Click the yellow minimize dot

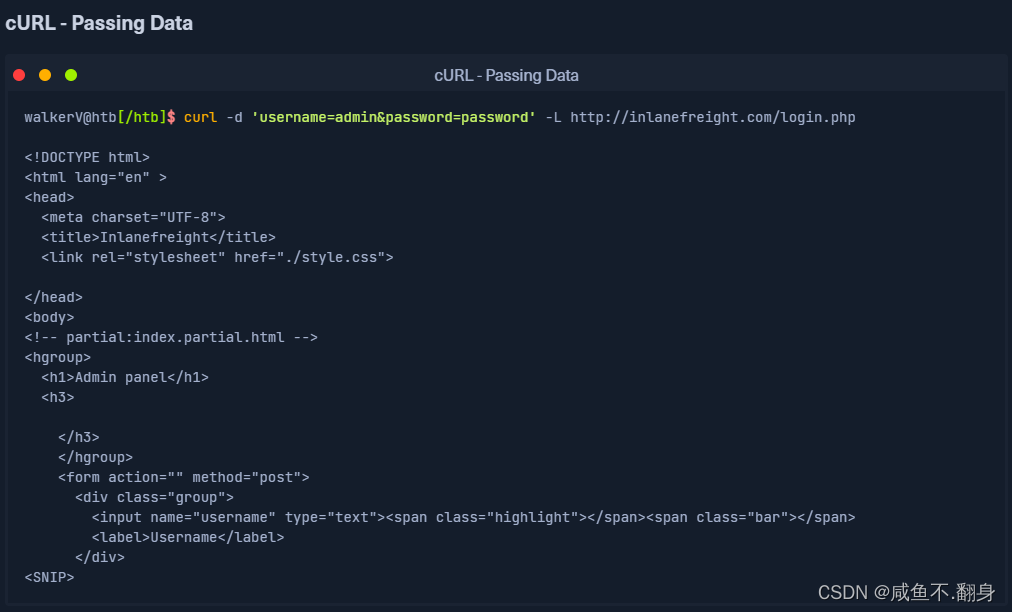[x=45, y=75]
